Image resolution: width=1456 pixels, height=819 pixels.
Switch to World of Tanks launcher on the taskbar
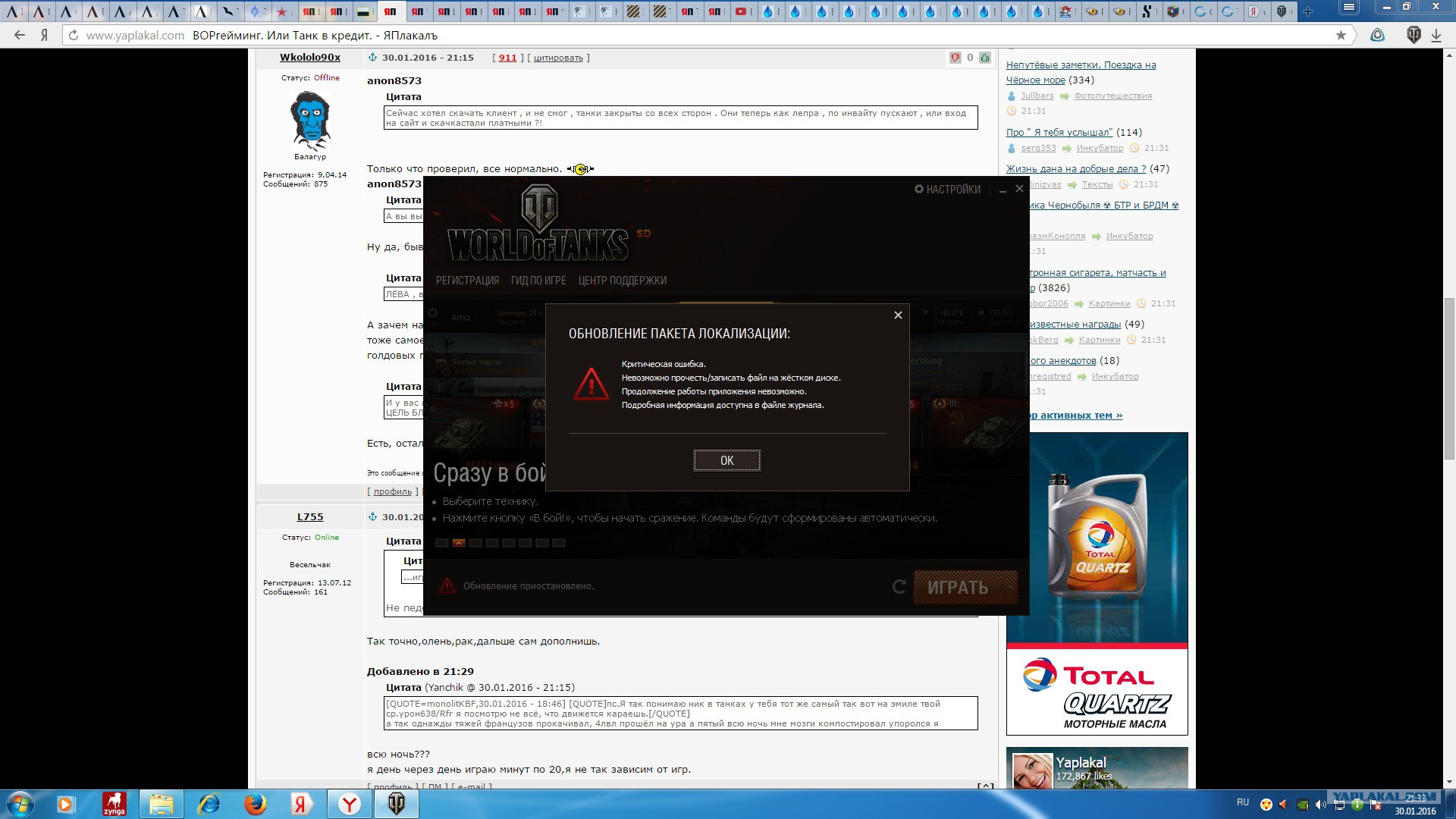click(396, 804)
